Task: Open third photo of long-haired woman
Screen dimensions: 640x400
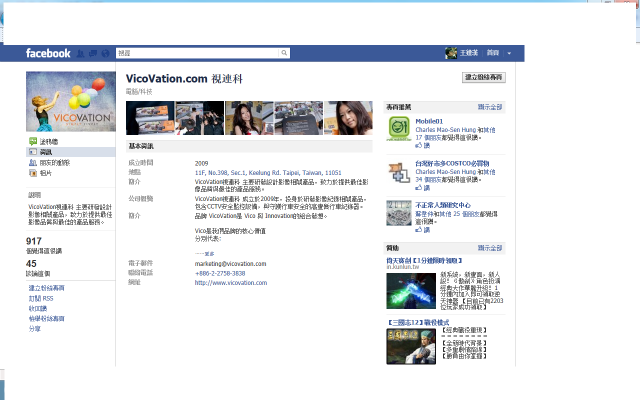Action: 249,118
